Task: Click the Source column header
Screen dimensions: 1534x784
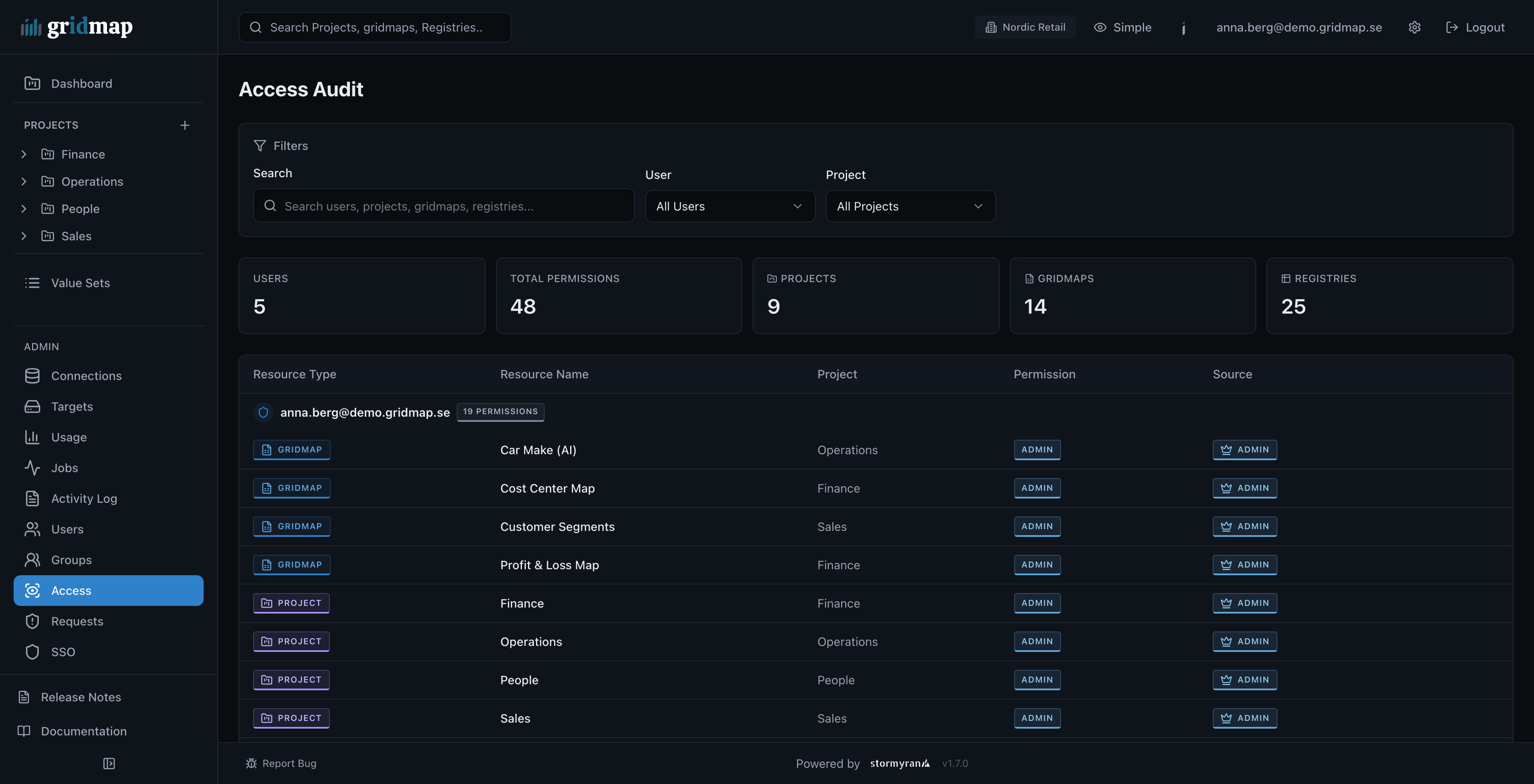Action: (x=1232, y=375)
